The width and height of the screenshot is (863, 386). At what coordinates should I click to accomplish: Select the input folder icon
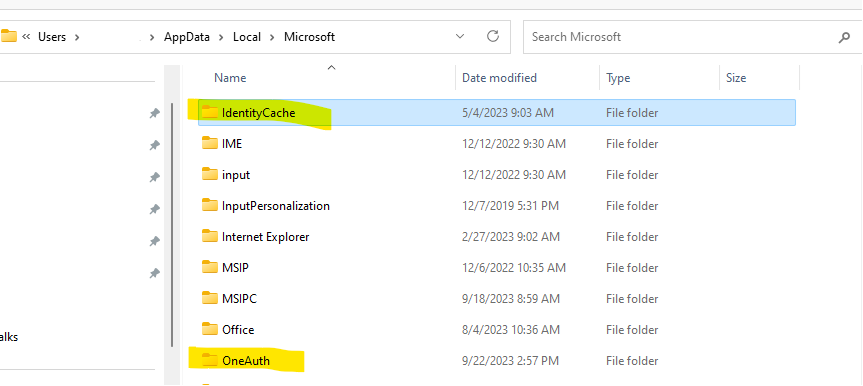coord(210,175)
